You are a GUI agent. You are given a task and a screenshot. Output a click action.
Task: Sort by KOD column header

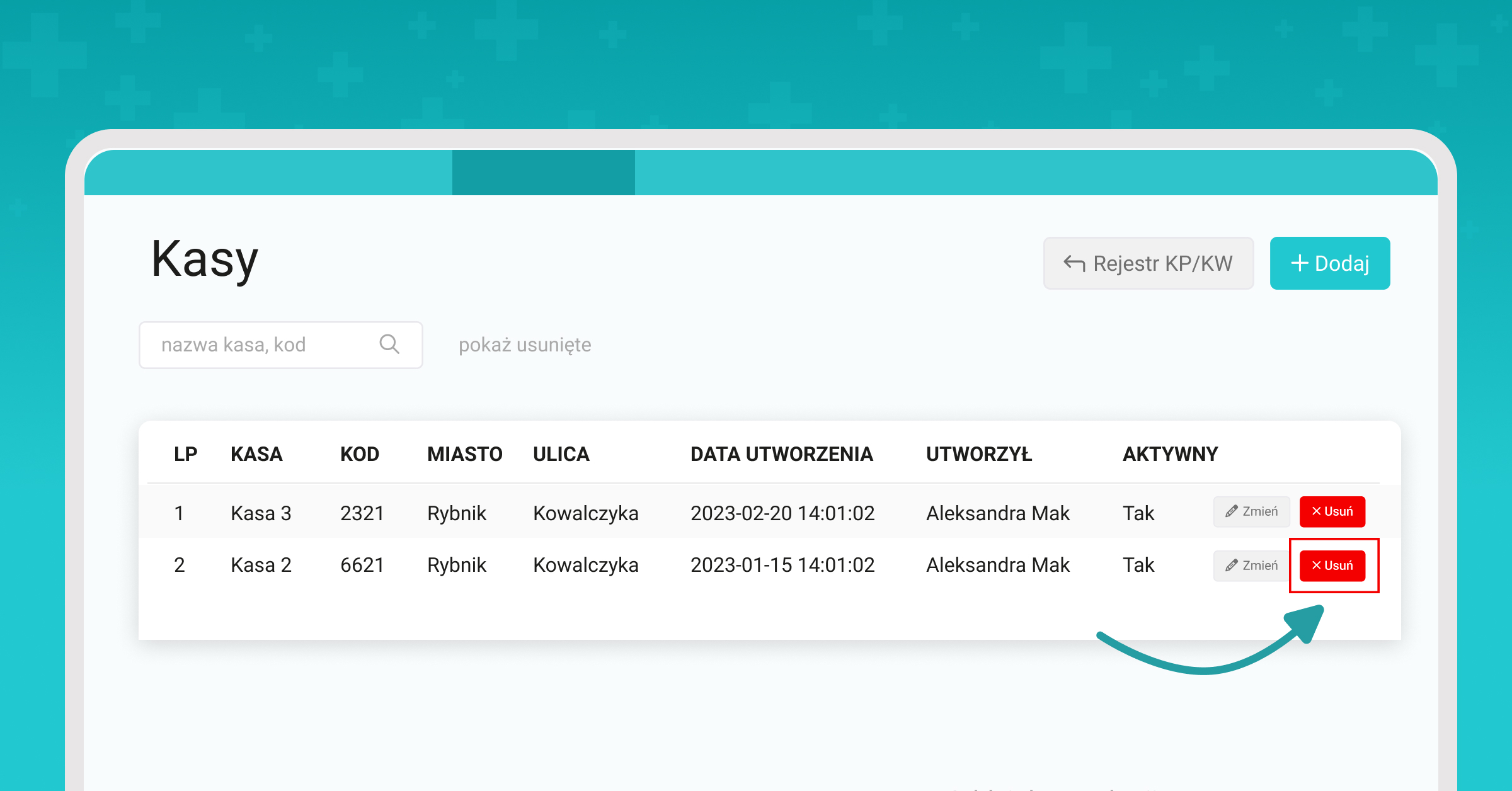click(x=360, y=454)
